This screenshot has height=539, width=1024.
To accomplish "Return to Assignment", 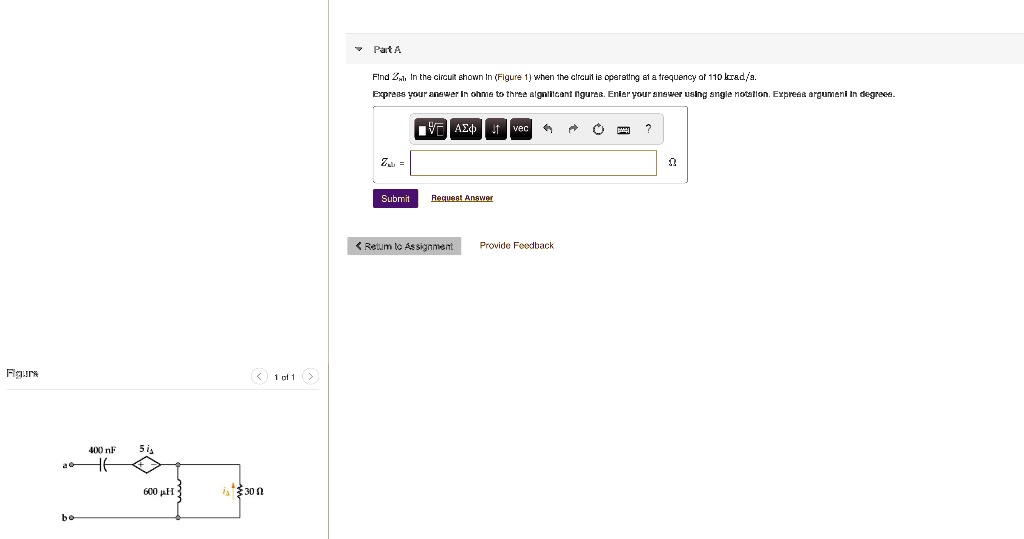I will click(x=404, y=246).
